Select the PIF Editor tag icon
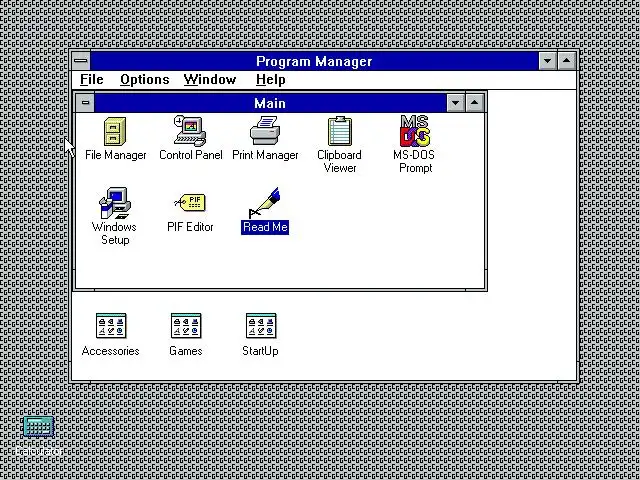The image size is (640, 480). click(190, 202)
